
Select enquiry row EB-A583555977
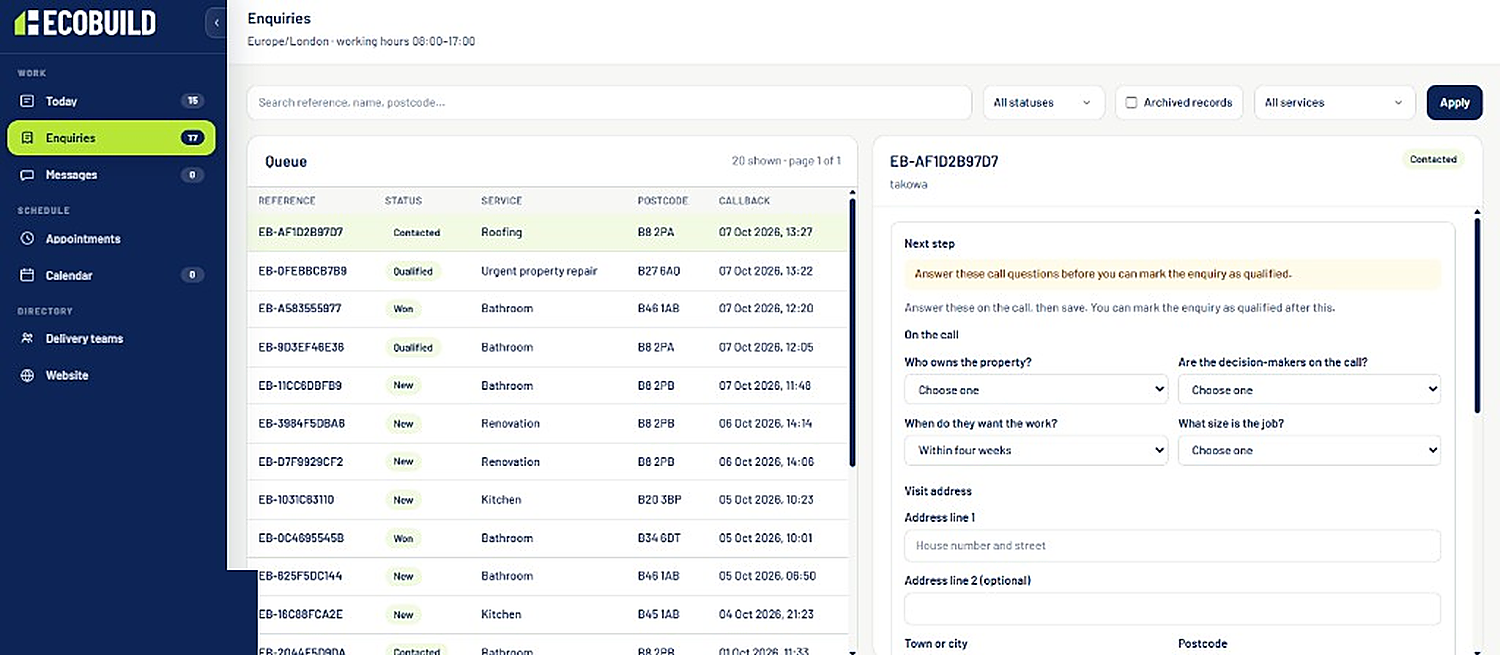pyautogui.click(x=547, y=309)
